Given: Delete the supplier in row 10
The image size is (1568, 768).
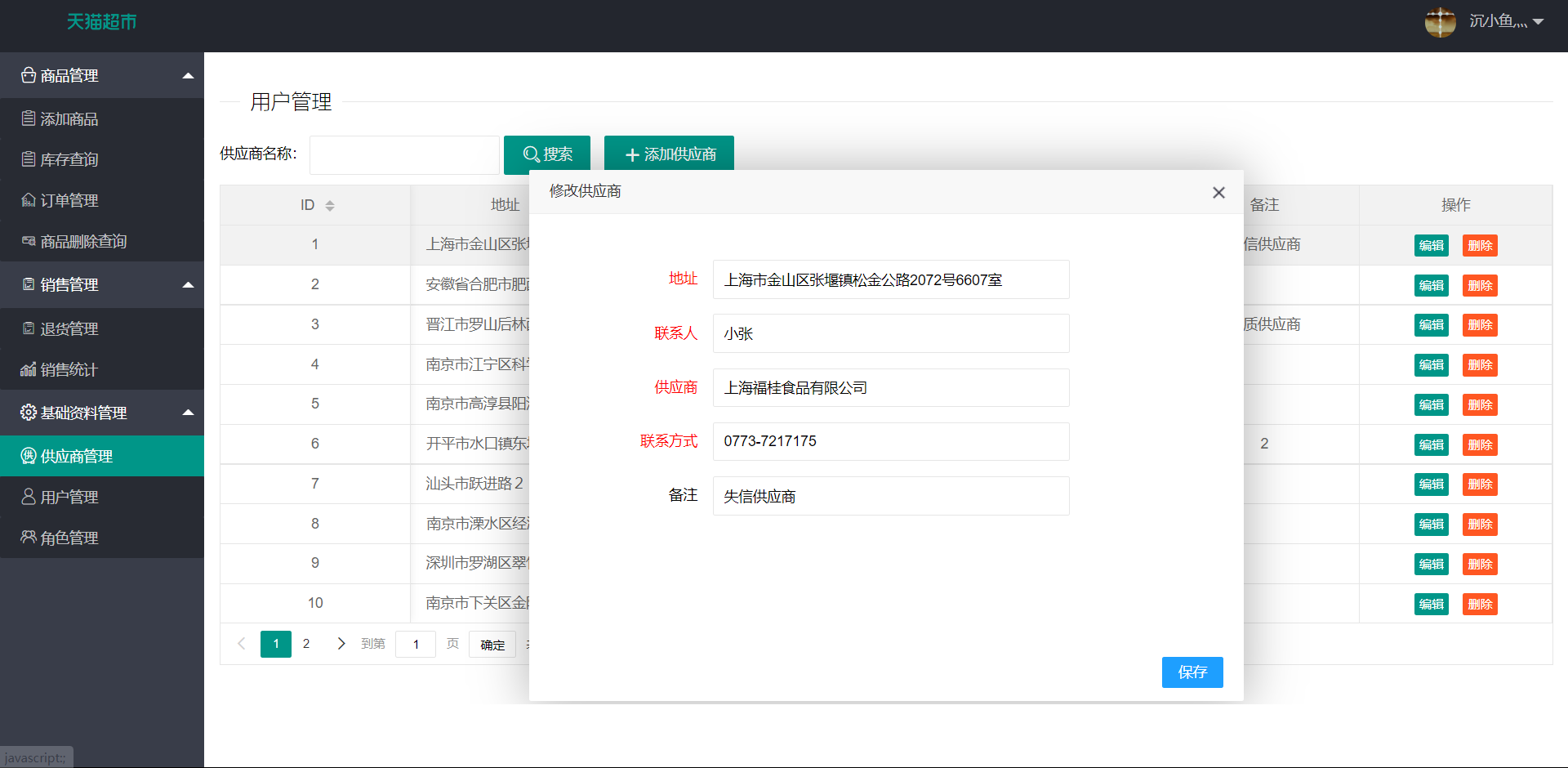Looking at the screenshot, I should tap(1479, 605).
